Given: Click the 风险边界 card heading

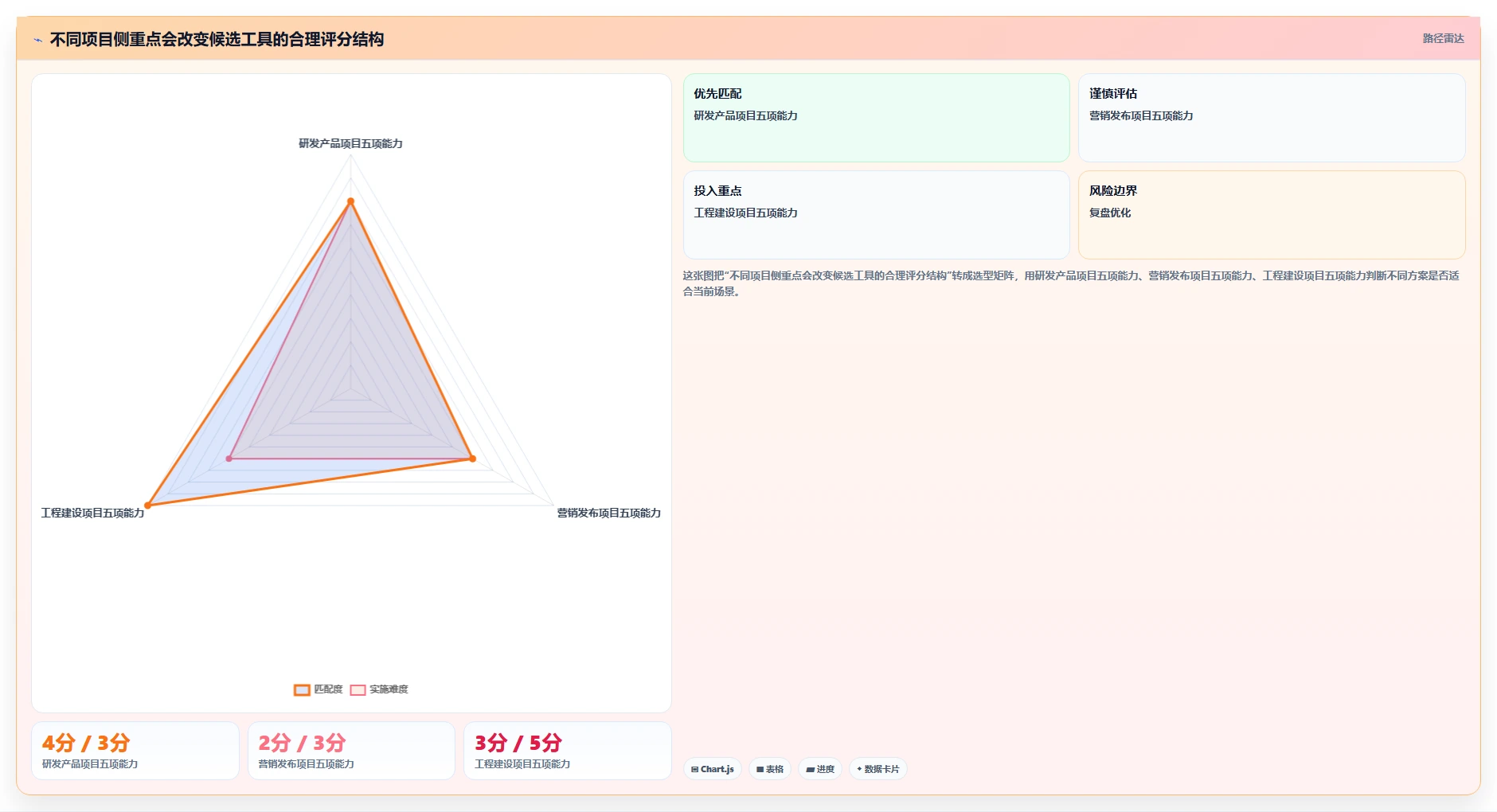Looking at the screenshot, I should (1113, 191).
